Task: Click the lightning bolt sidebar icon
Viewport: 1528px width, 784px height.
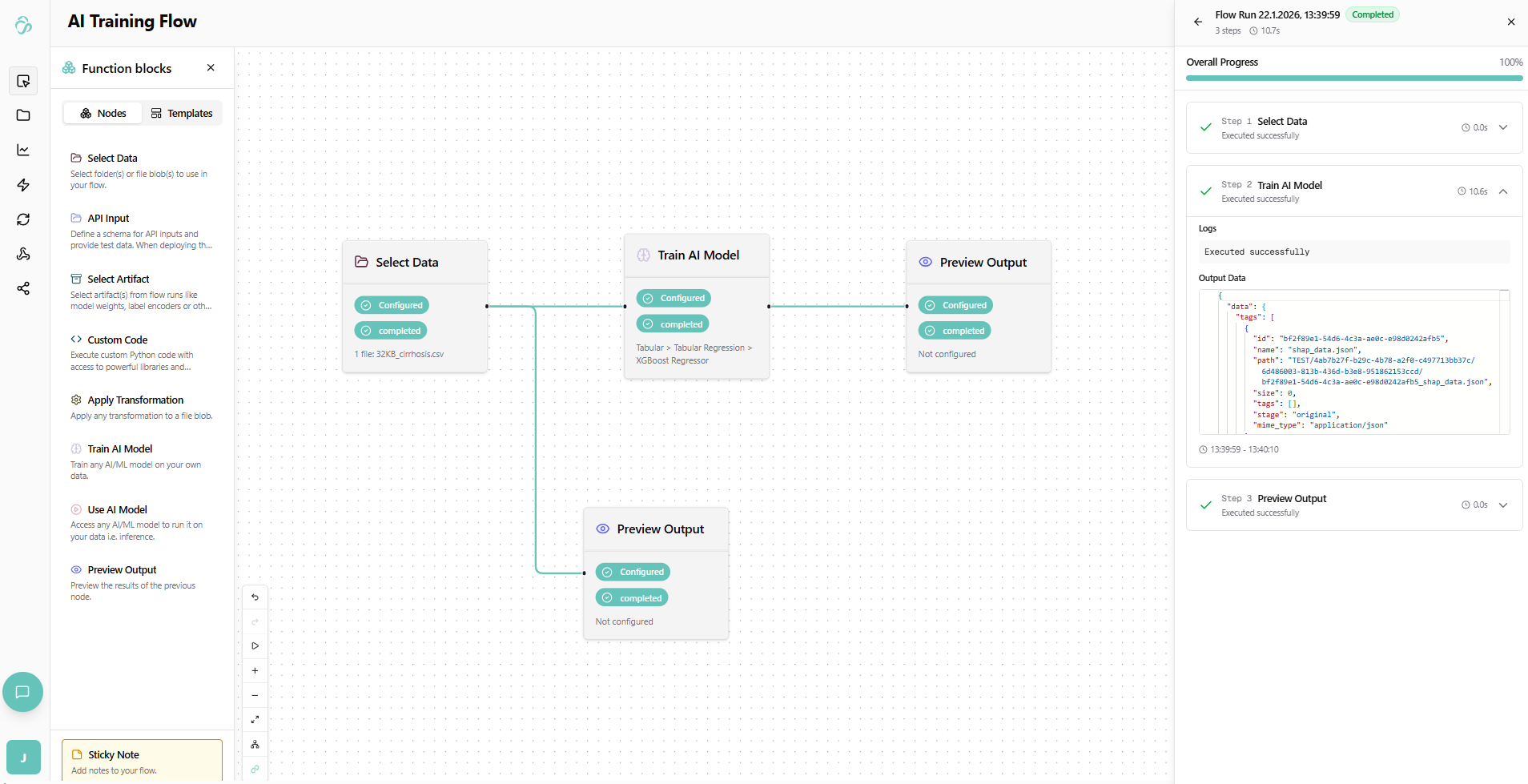Action: coord(23,185)
